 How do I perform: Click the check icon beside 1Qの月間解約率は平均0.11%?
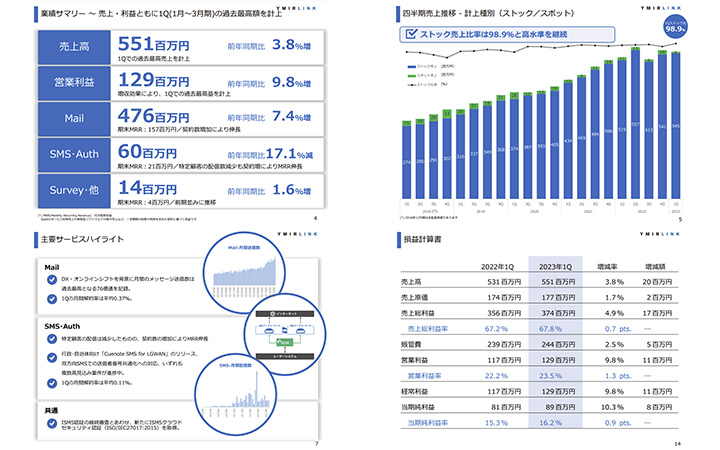[52, 383]
